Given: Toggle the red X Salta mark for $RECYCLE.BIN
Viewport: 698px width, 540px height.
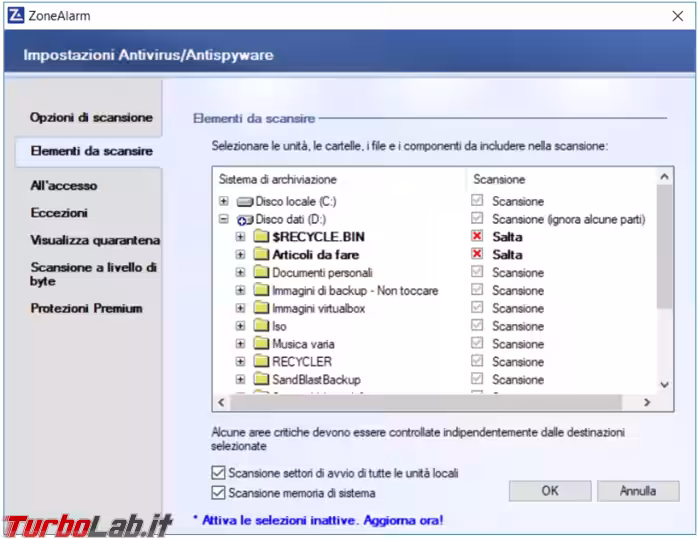Looking at the screenshot, I should [477, 236].
